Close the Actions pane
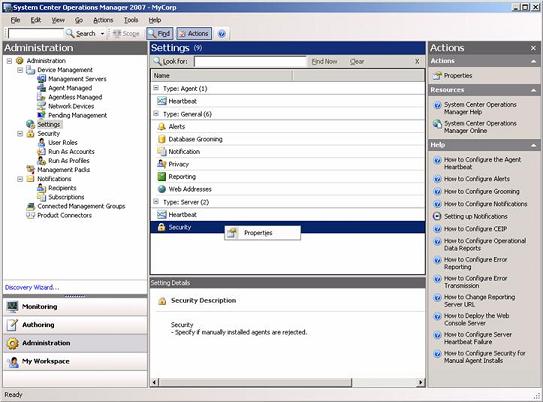This screenshot has width=543, height=402. [533, 48]
